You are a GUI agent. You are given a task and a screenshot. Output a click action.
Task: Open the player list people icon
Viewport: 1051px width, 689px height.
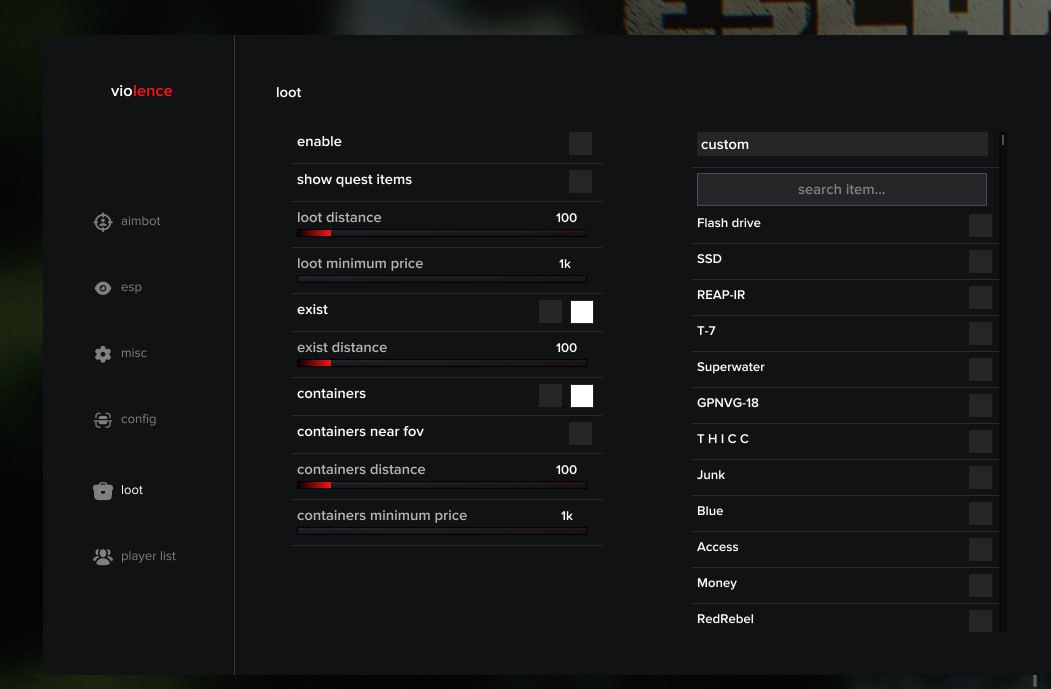coord(103,556)
